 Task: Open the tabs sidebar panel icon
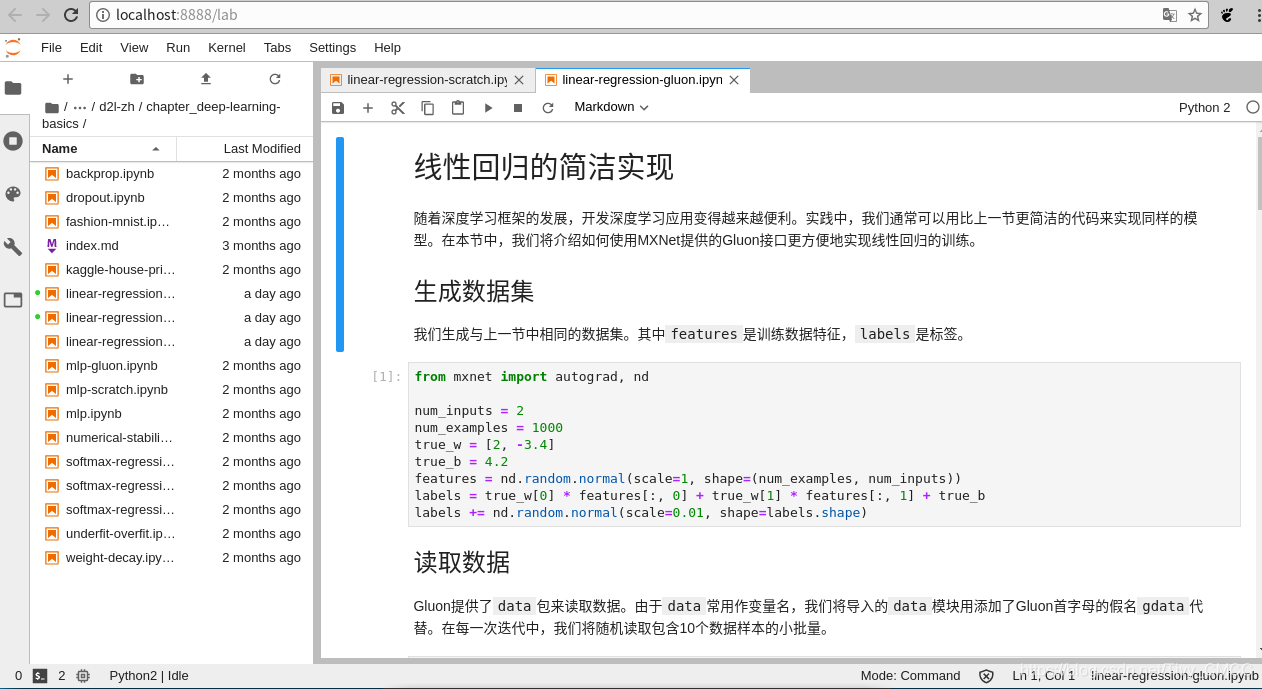pos(13,299)
